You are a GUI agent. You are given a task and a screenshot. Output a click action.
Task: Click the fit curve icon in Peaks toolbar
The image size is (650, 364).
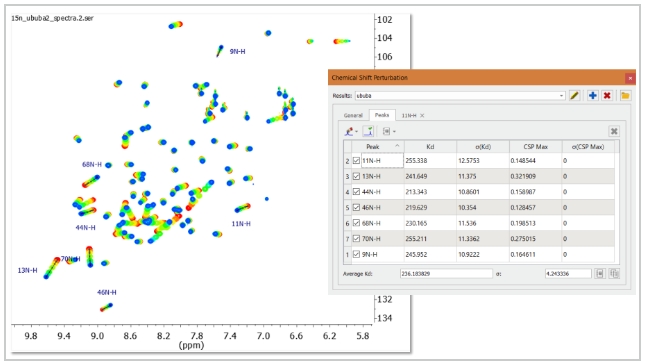coord(368,131)
